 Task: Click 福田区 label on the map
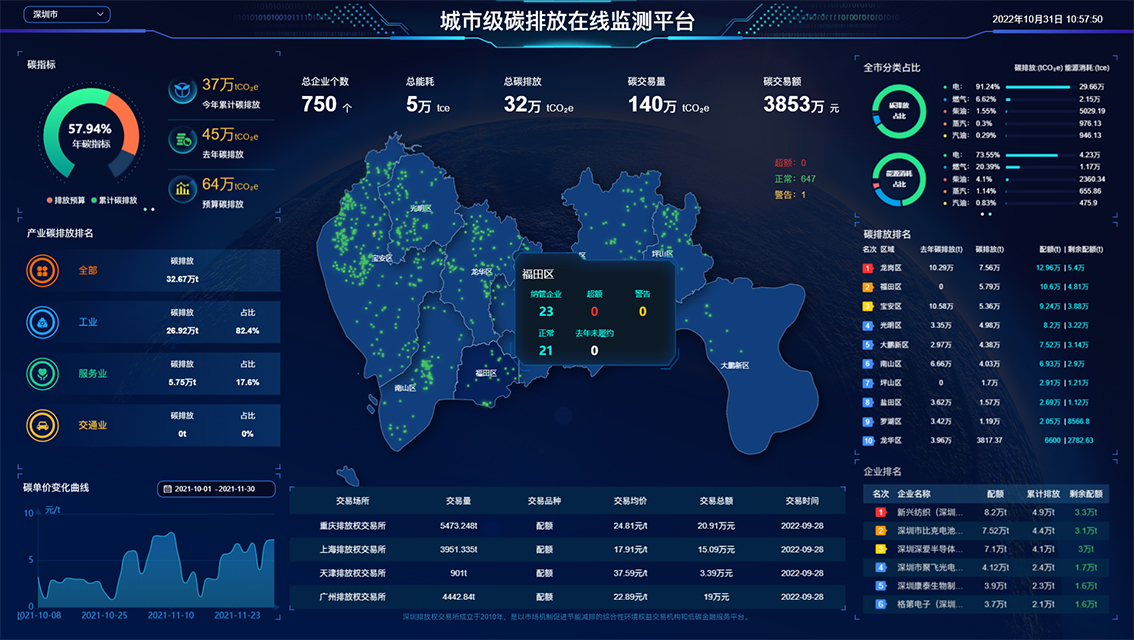(486, 372)
